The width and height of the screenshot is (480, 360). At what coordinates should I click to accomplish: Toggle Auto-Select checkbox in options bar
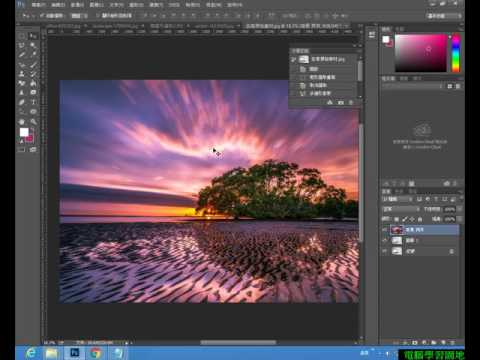[x=42, y=16]
